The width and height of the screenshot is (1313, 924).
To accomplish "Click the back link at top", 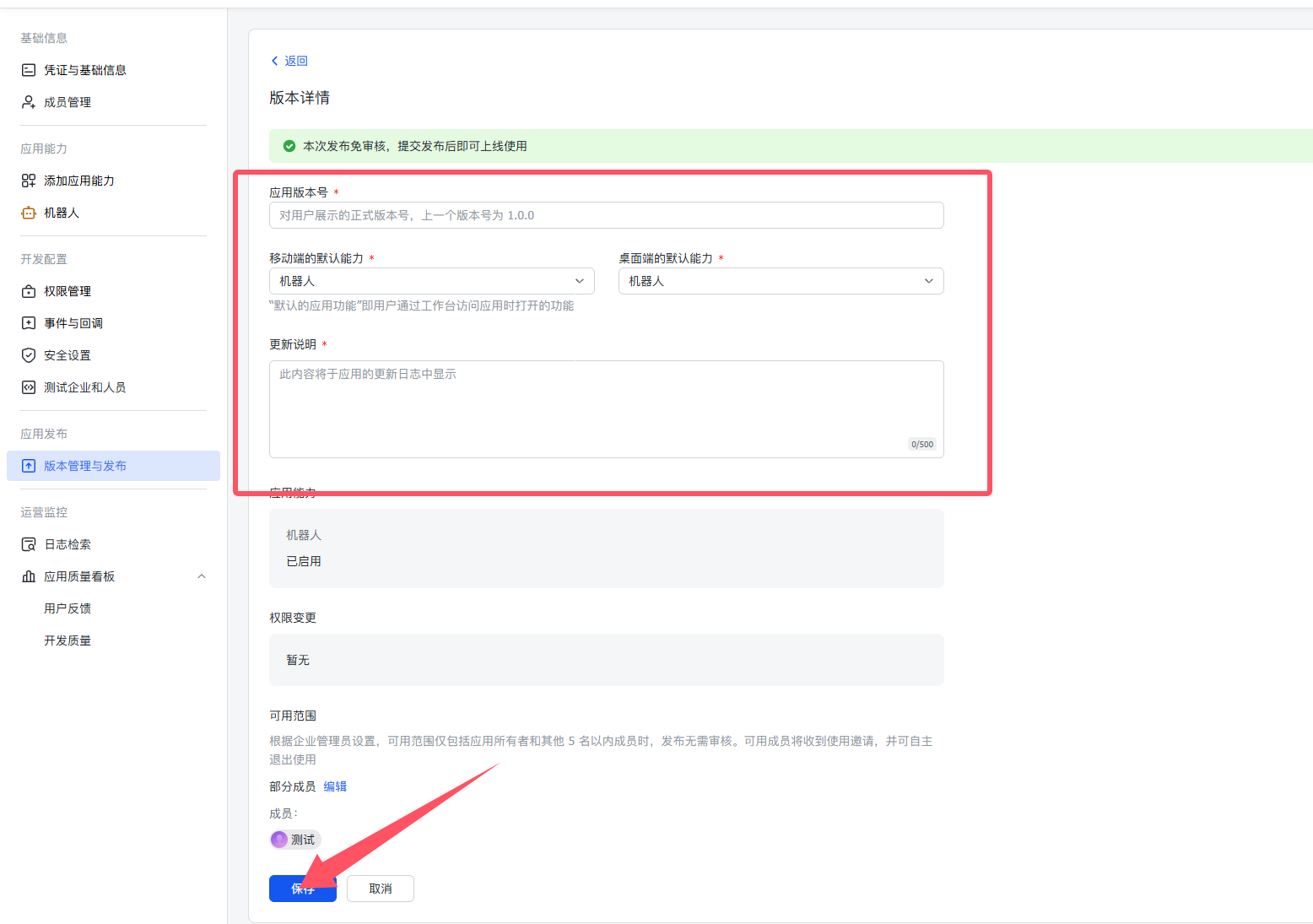I will click(x=289, y=61).
